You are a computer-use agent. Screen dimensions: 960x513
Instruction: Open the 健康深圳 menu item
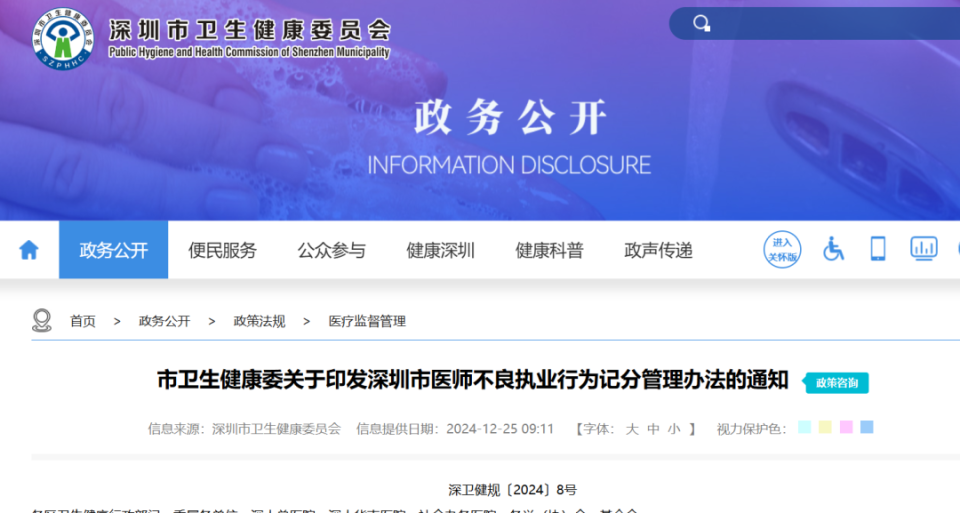pyautogui.click(x=440, y=250)
